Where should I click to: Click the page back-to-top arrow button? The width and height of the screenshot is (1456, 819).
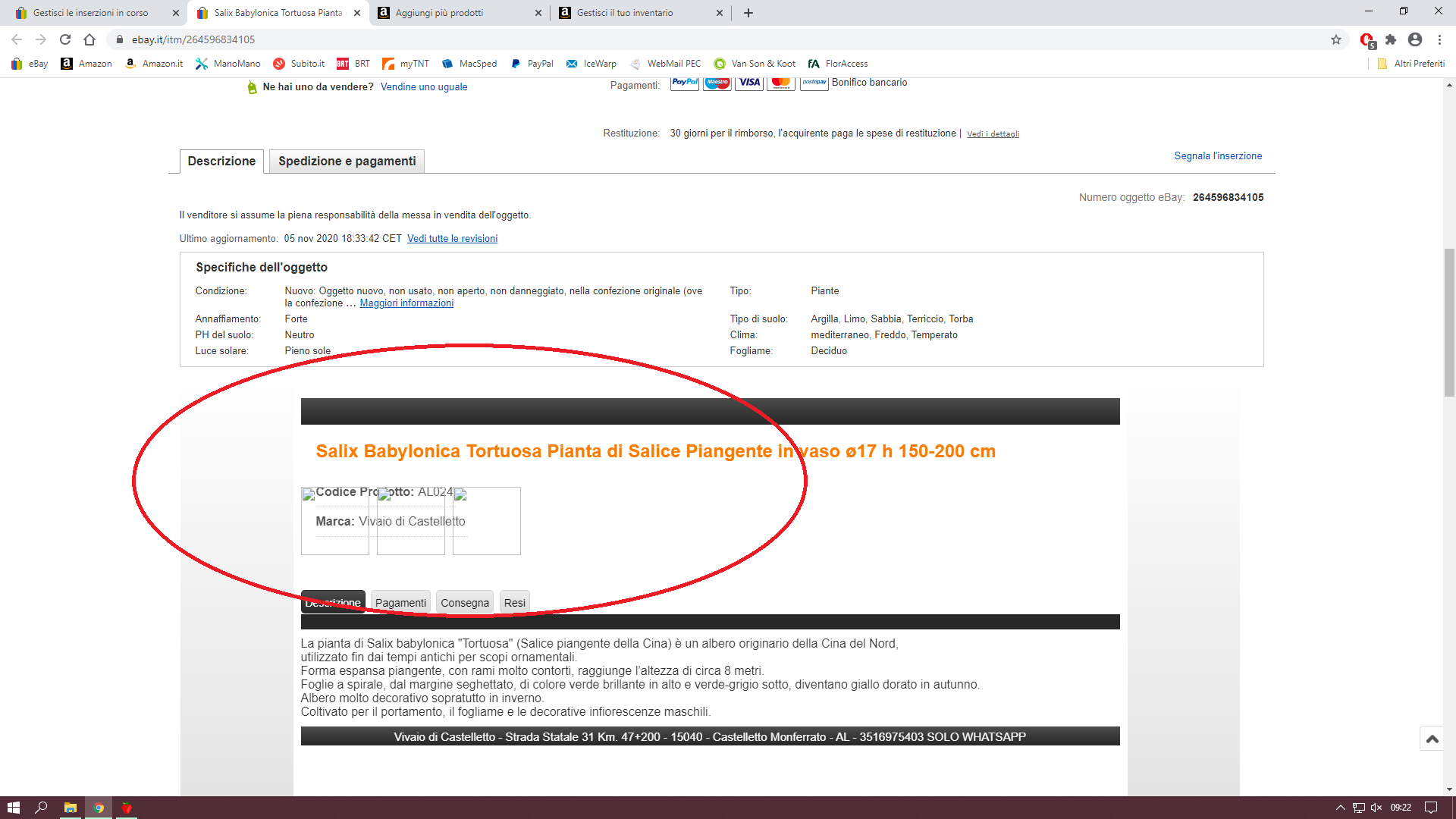pos(1432,739)
